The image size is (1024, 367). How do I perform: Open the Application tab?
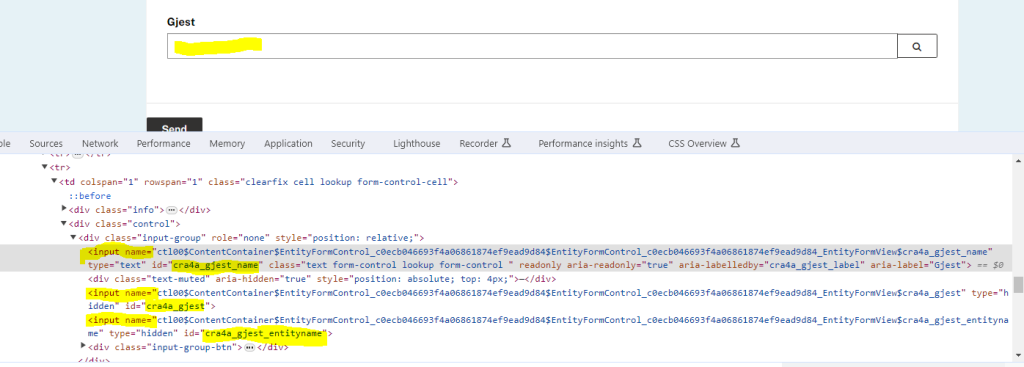[x=288, y=144]
